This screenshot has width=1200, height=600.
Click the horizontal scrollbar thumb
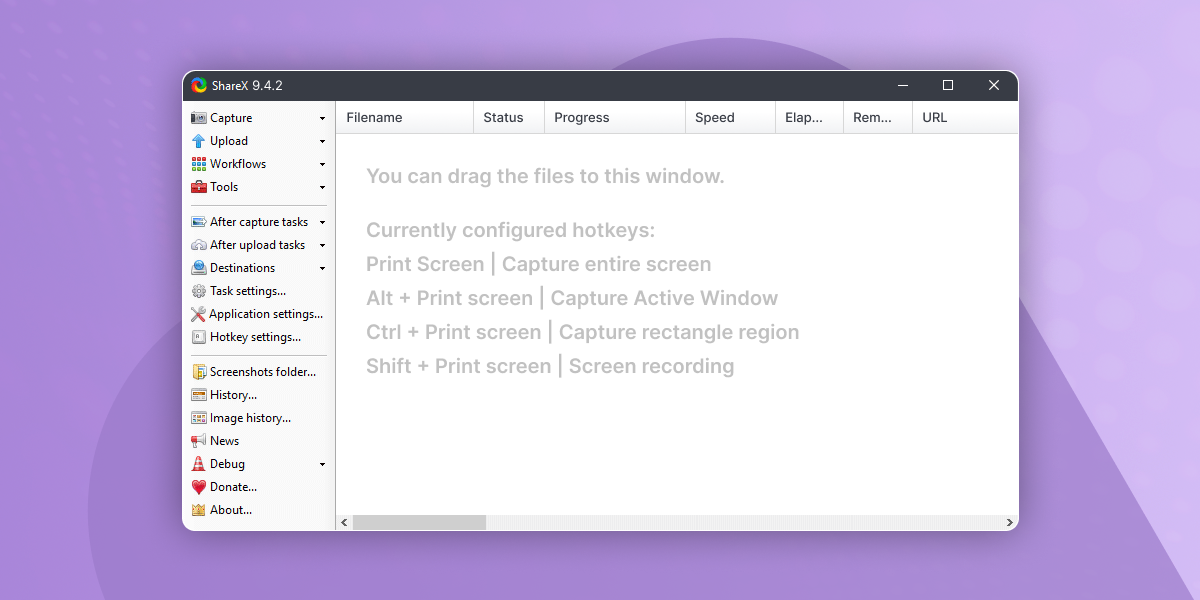pos(419,523)
